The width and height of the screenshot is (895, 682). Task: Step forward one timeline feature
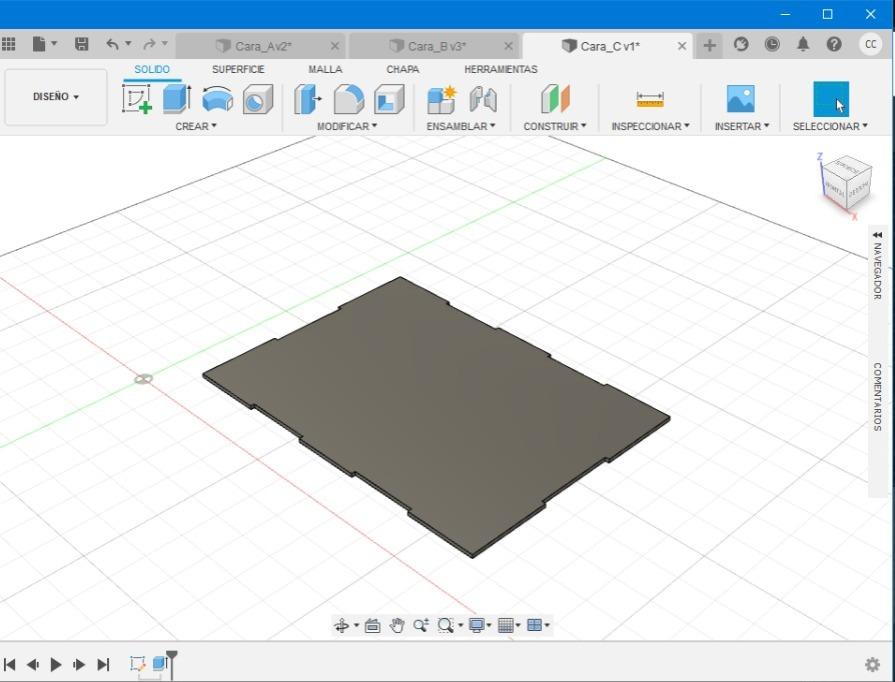pos(79,664)
